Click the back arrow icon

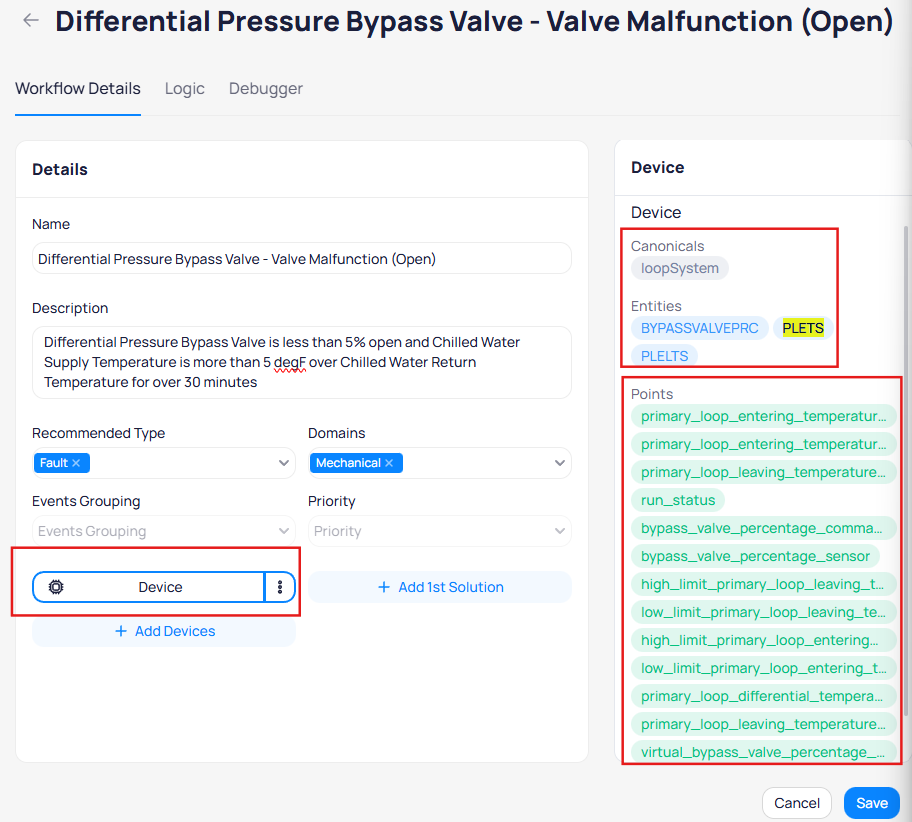31,20
